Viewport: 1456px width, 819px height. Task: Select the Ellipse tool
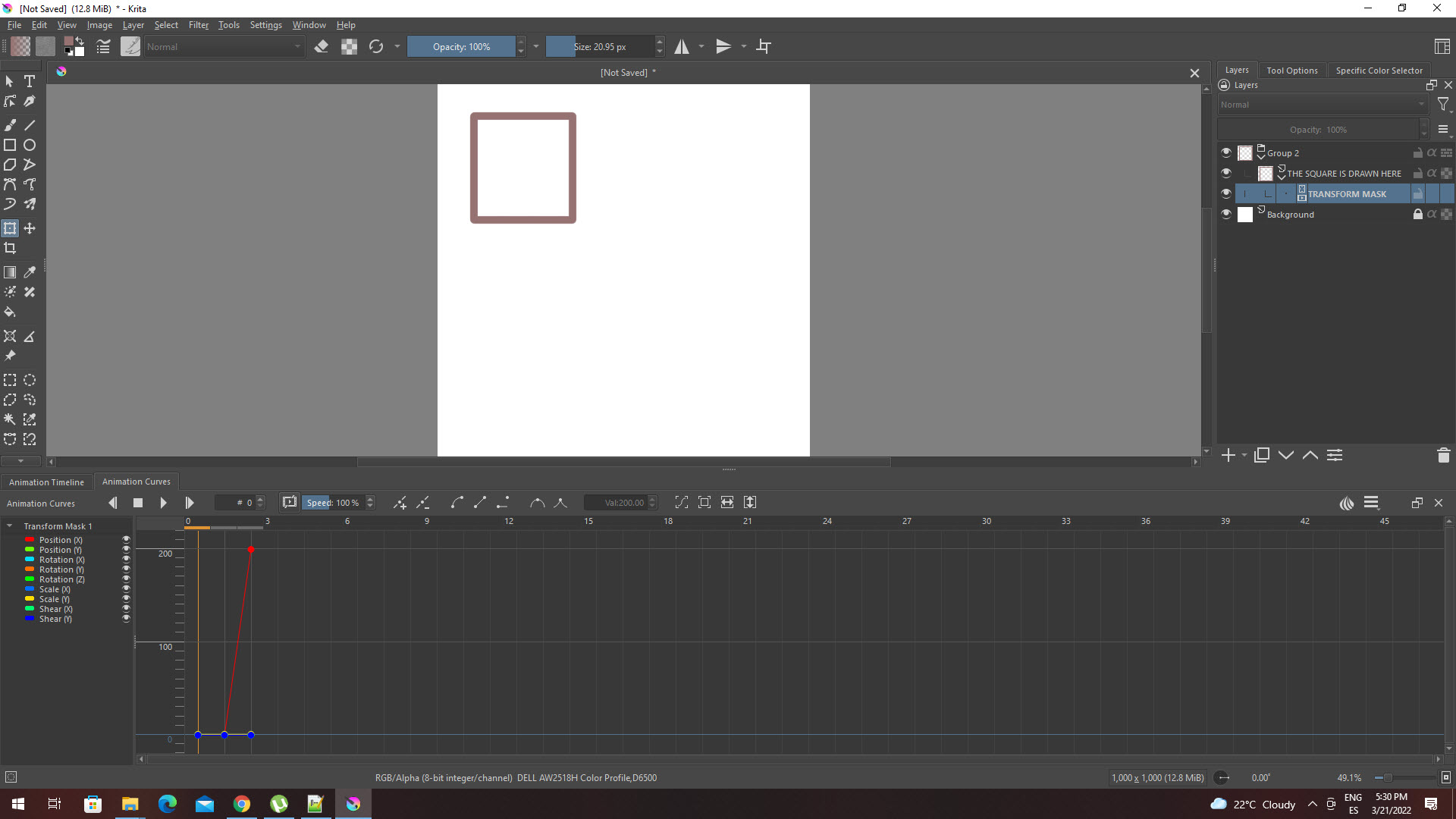click(30, 144)
